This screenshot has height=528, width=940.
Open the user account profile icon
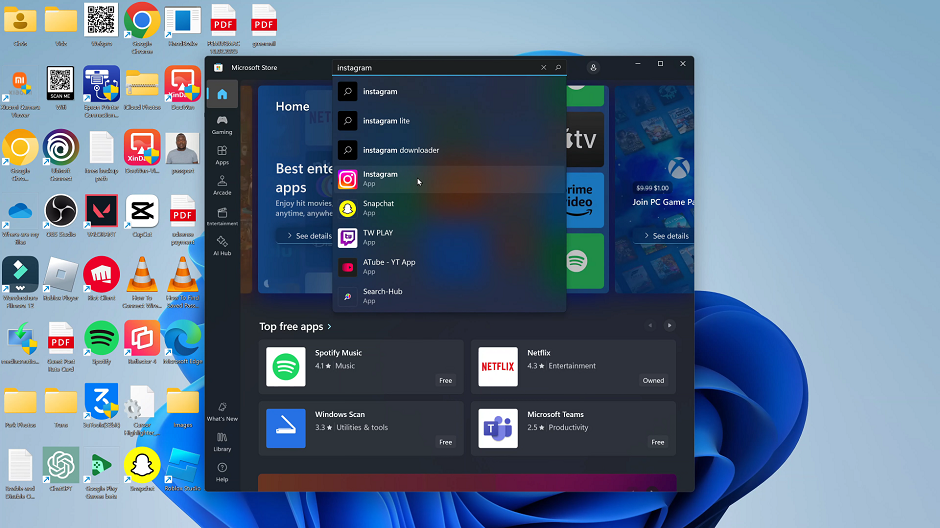point(593,68)
